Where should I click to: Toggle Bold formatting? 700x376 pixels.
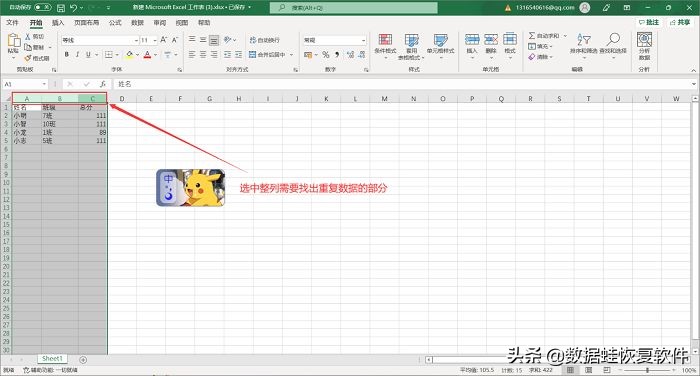(67, 54)
